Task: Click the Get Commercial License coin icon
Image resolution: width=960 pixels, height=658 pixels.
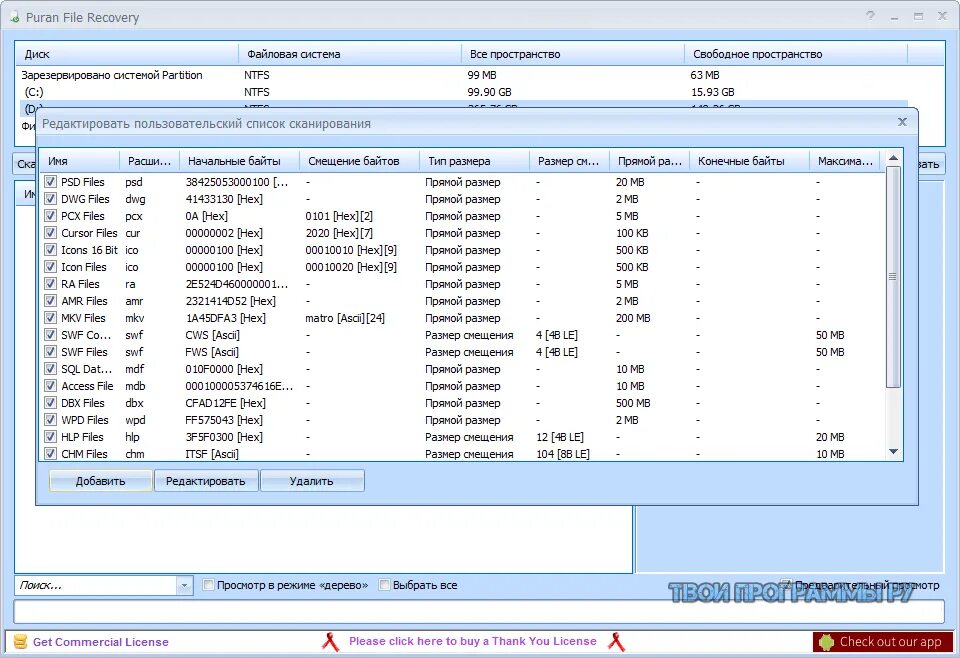Action: point(20,641)
